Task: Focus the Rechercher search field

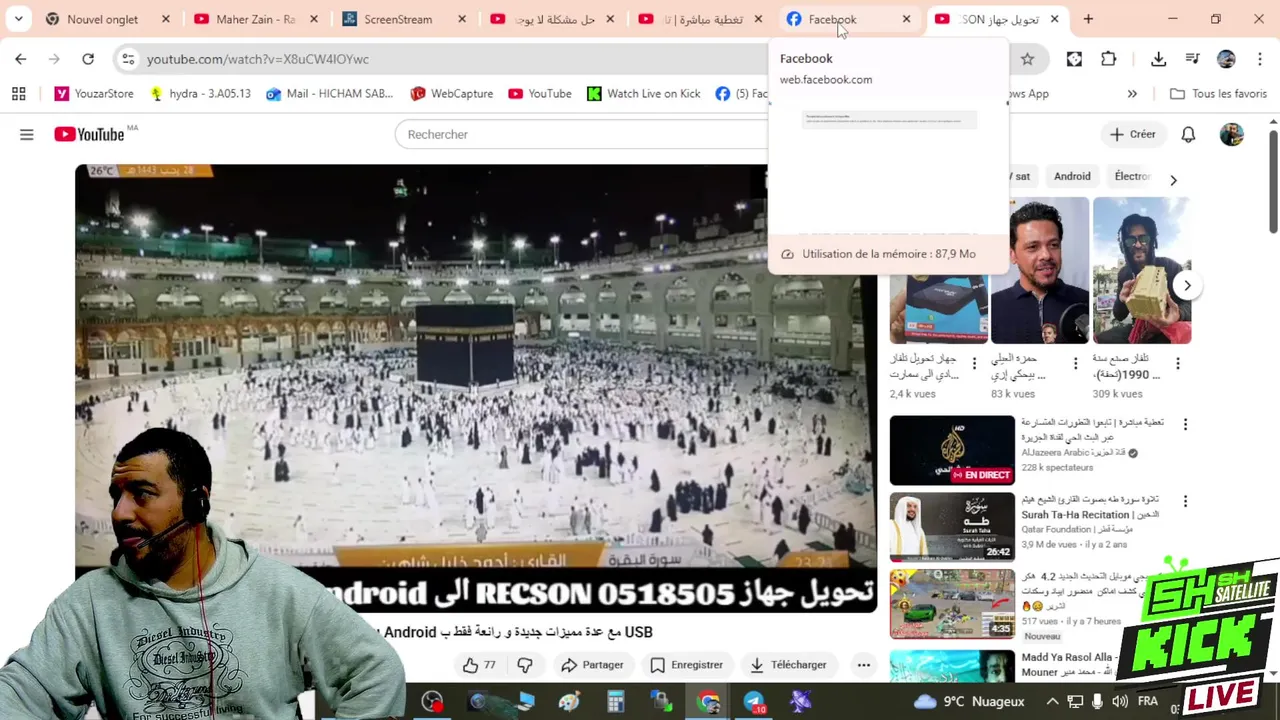Action: coord(580,134)
